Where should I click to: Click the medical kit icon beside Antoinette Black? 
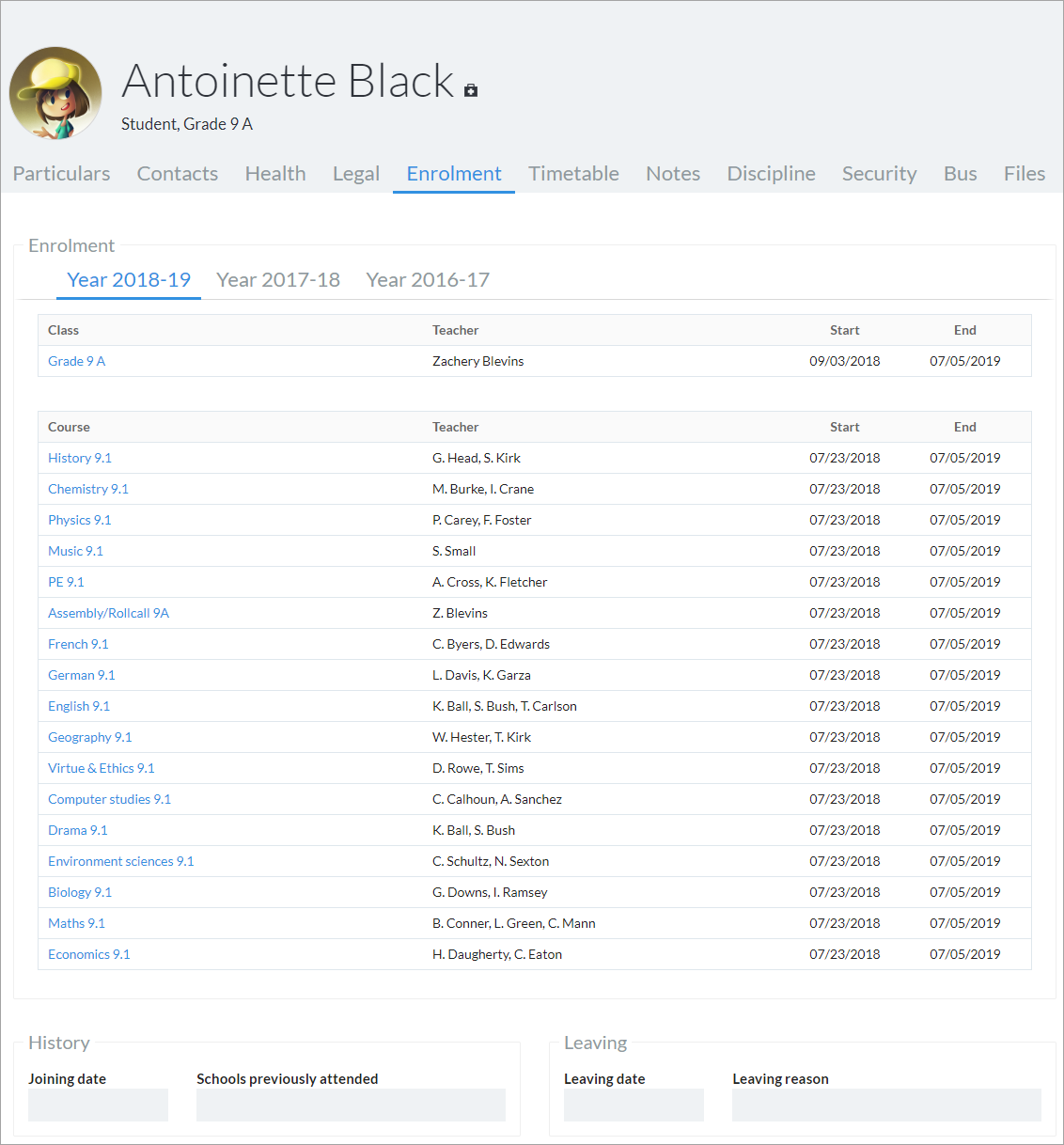[x=471, y=90]
